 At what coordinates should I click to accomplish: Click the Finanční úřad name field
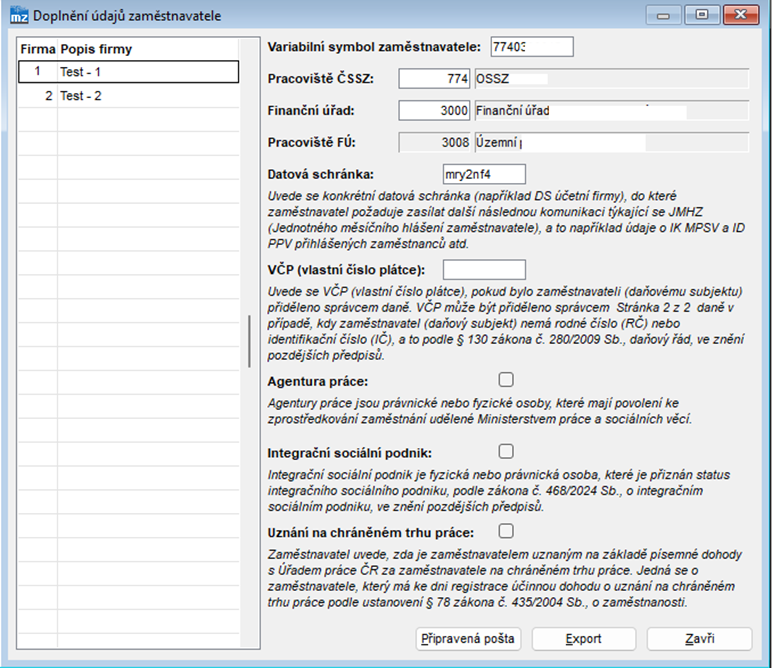611,111
